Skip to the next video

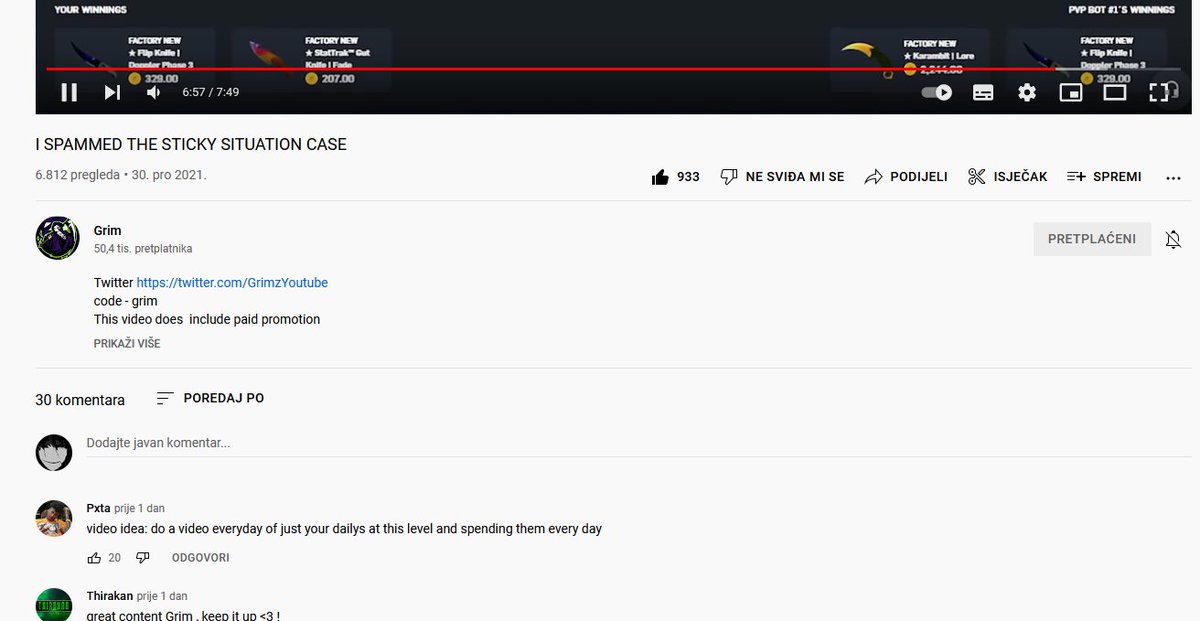click(x=112, y=92)
